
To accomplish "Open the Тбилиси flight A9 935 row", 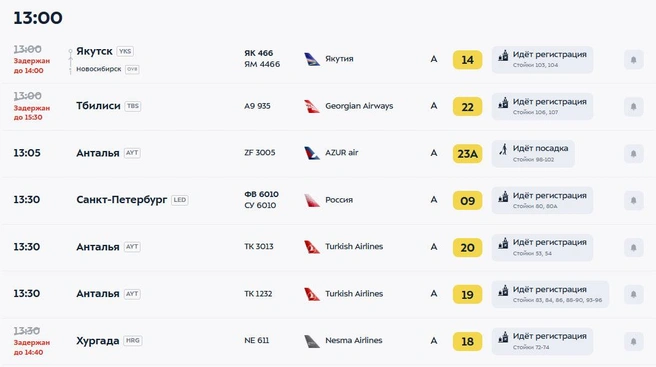I will click(x=328, y=106).
